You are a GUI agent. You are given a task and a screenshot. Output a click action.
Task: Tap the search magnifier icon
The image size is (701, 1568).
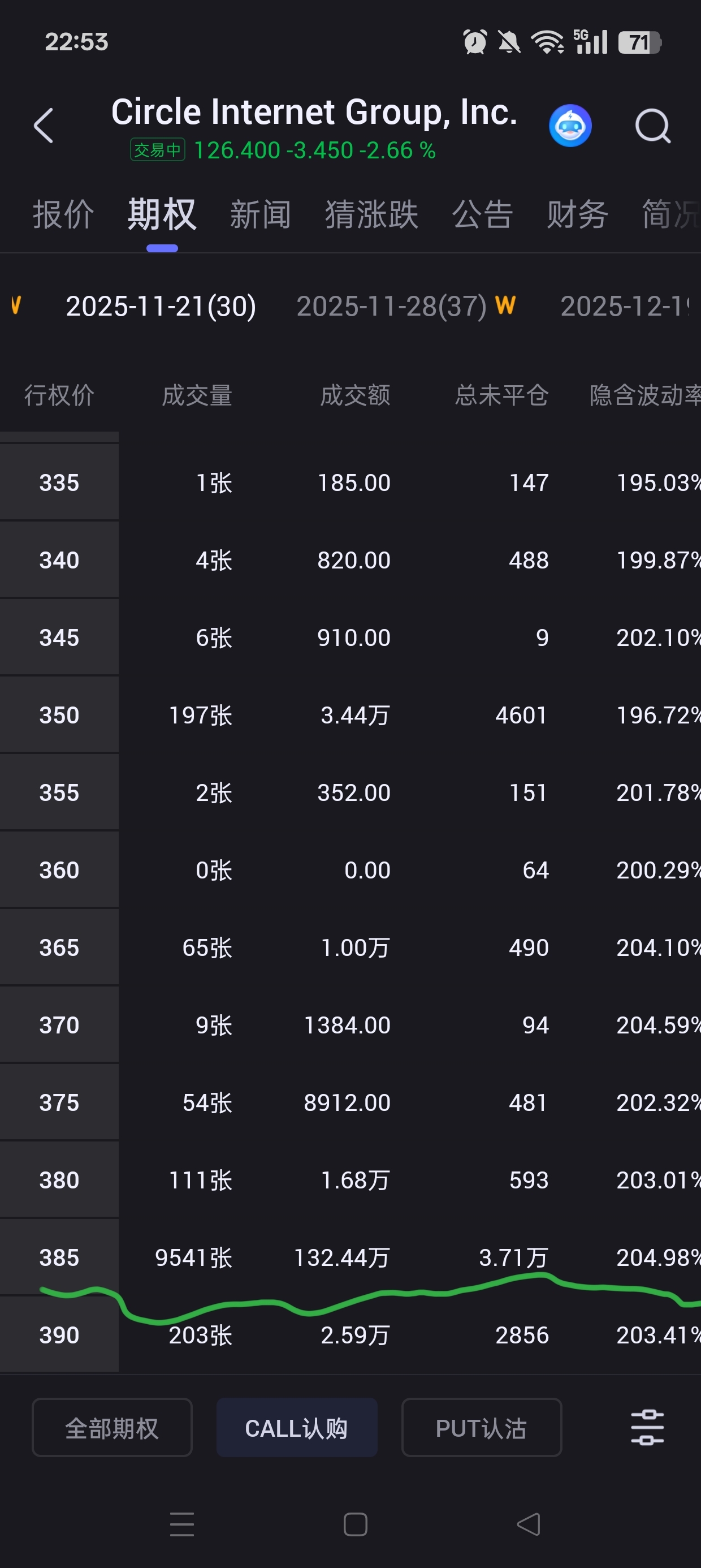tap(652, 126)
